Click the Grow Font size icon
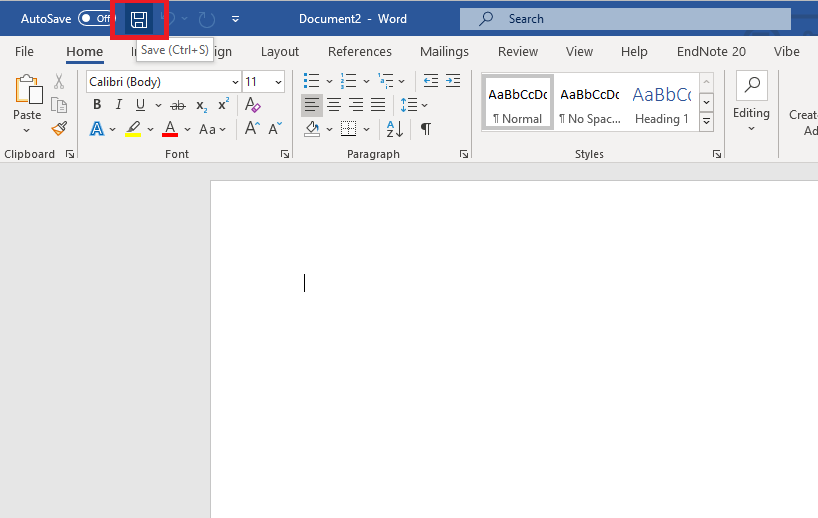The width and height of the screenshot is (818, 518). point(252,129)
